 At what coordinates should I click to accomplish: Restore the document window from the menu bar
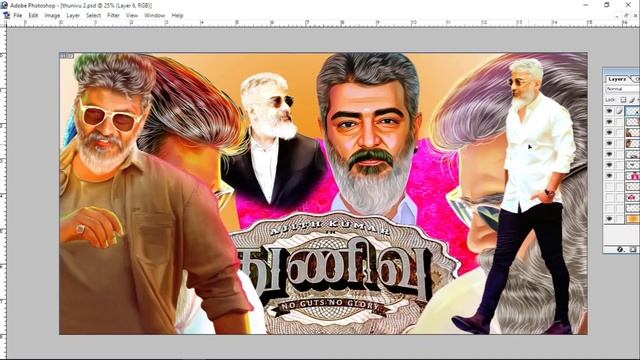point(627,16)
